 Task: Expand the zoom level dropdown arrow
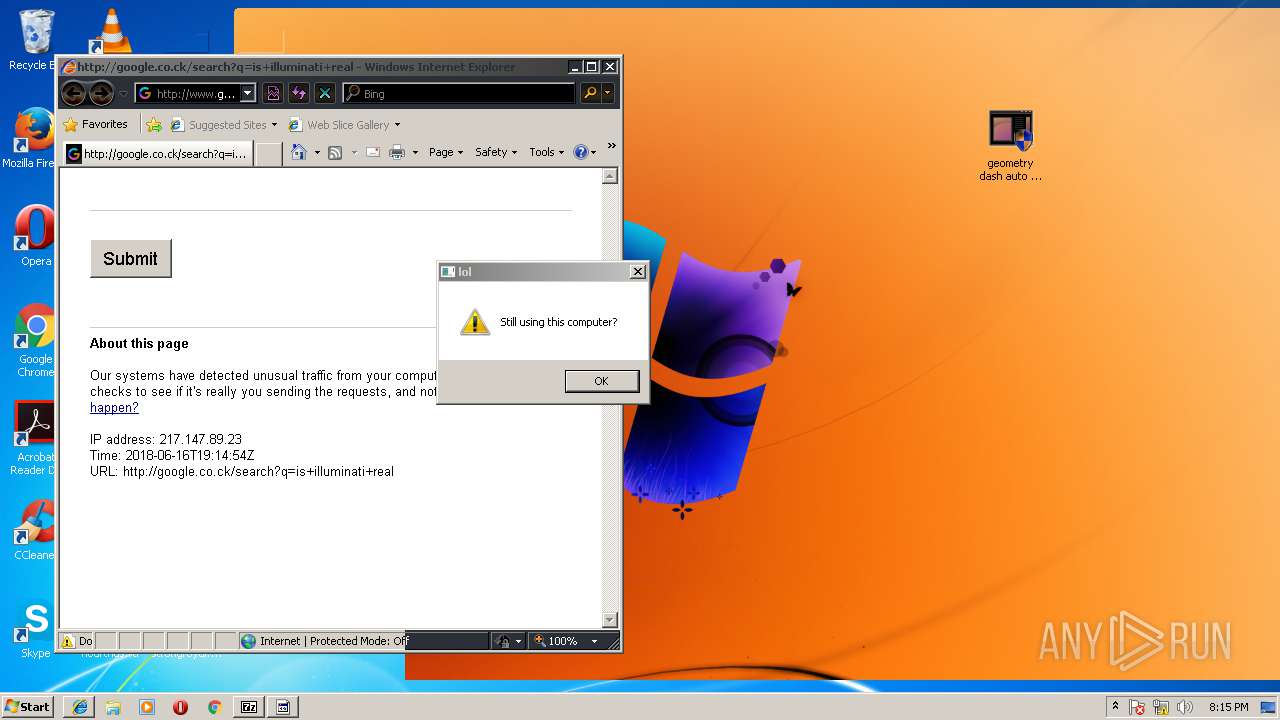pos(594,641)
